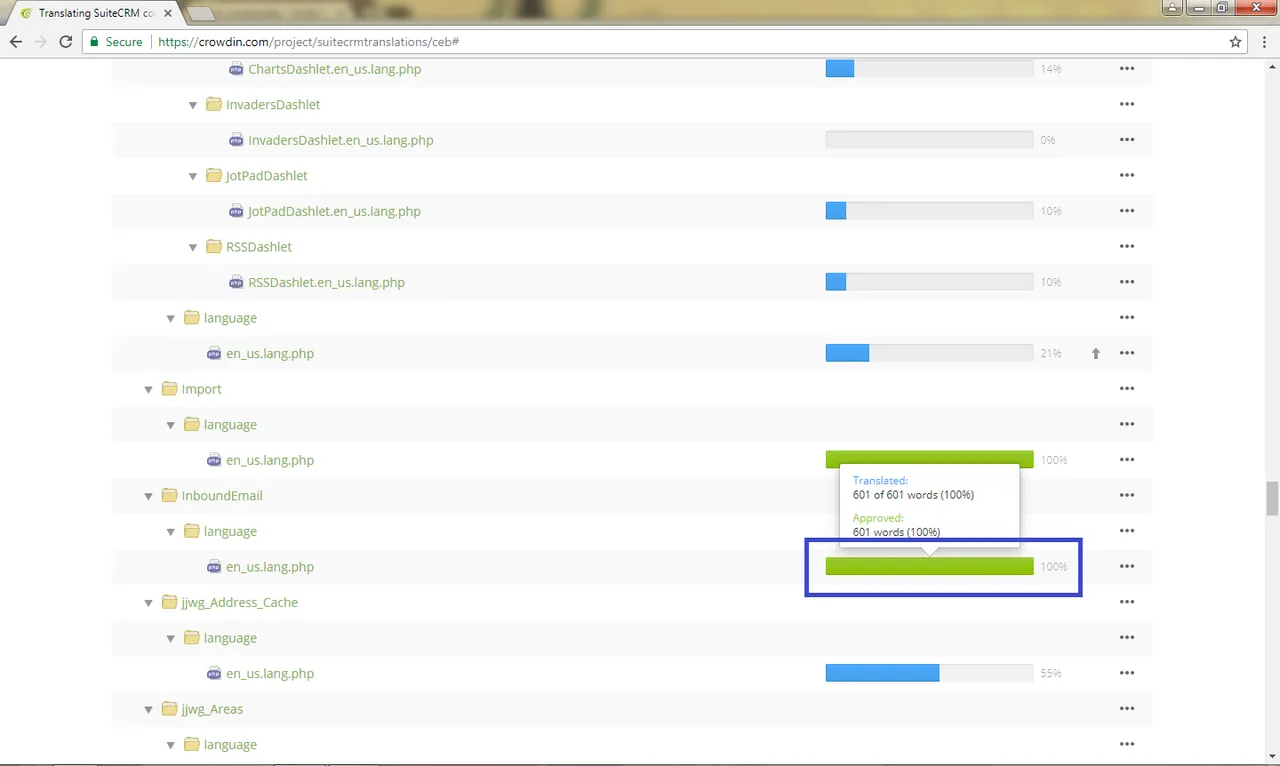The image size is (1280, 766).
Task: Click upload arrow icon beside 21% file
Action: [x=1095, y=353]
